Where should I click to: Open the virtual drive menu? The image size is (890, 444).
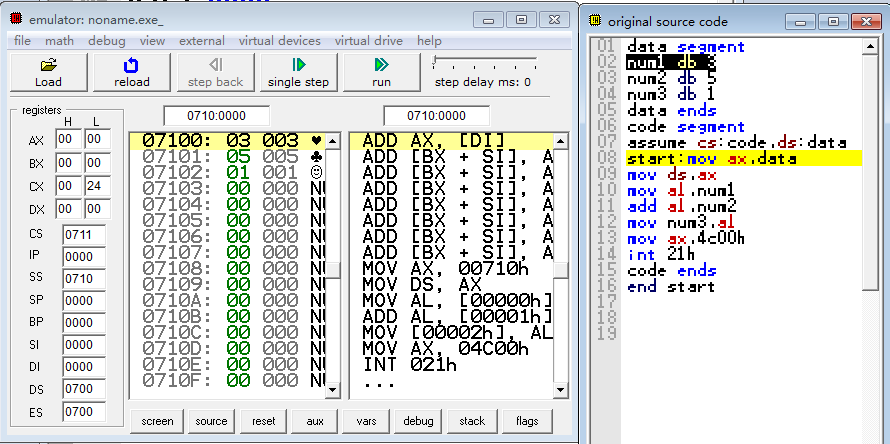[368, 41]
